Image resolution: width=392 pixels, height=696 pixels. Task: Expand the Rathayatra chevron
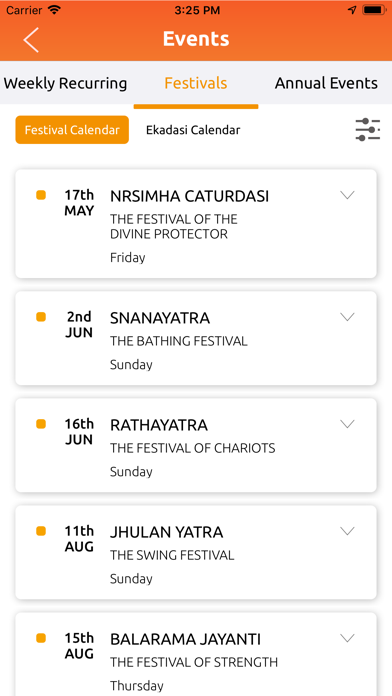click(x=347, y=424)
